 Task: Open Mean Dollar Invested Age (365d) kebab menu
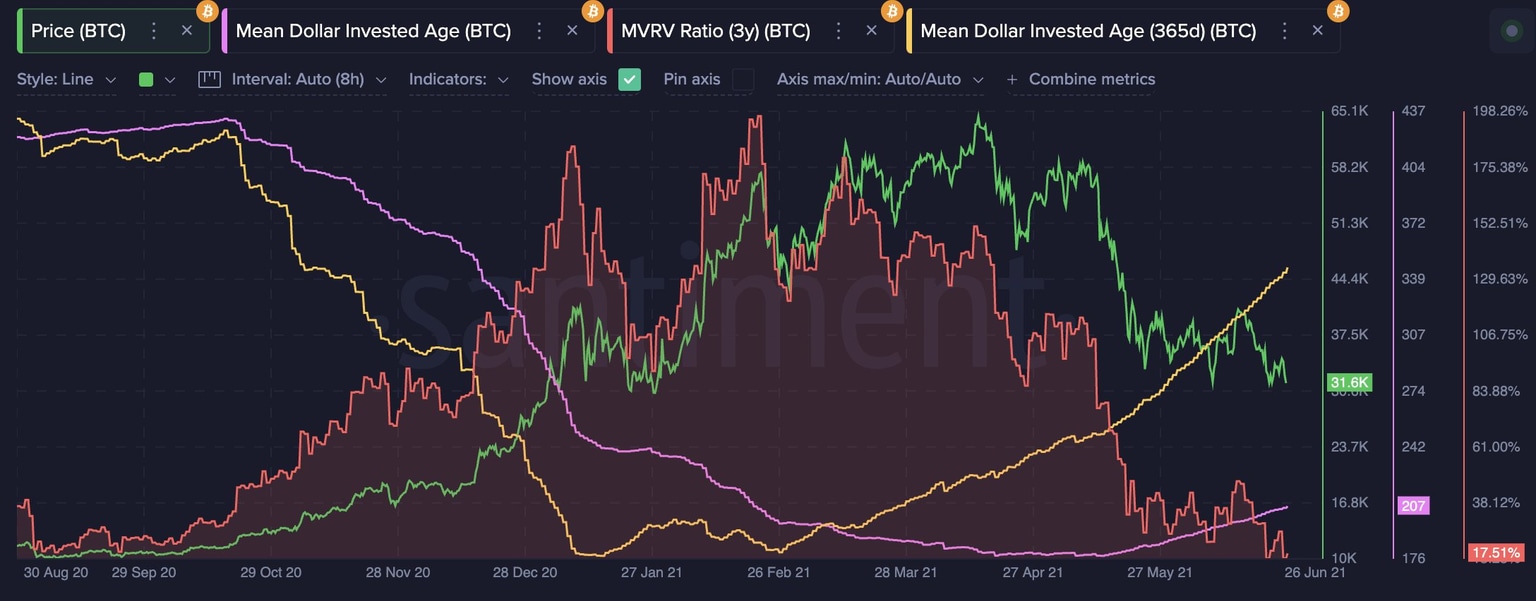pyautogui.click(x=1285, y=31)
